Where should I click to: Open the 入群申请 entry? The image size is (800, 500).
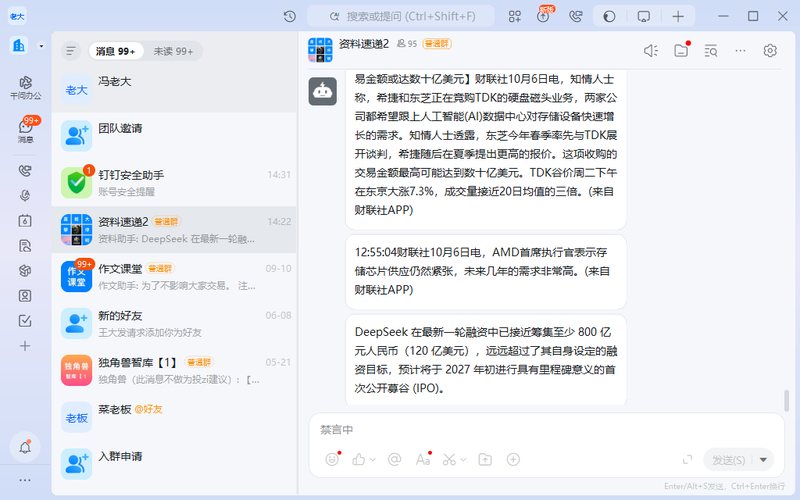(x=174, y=464)
